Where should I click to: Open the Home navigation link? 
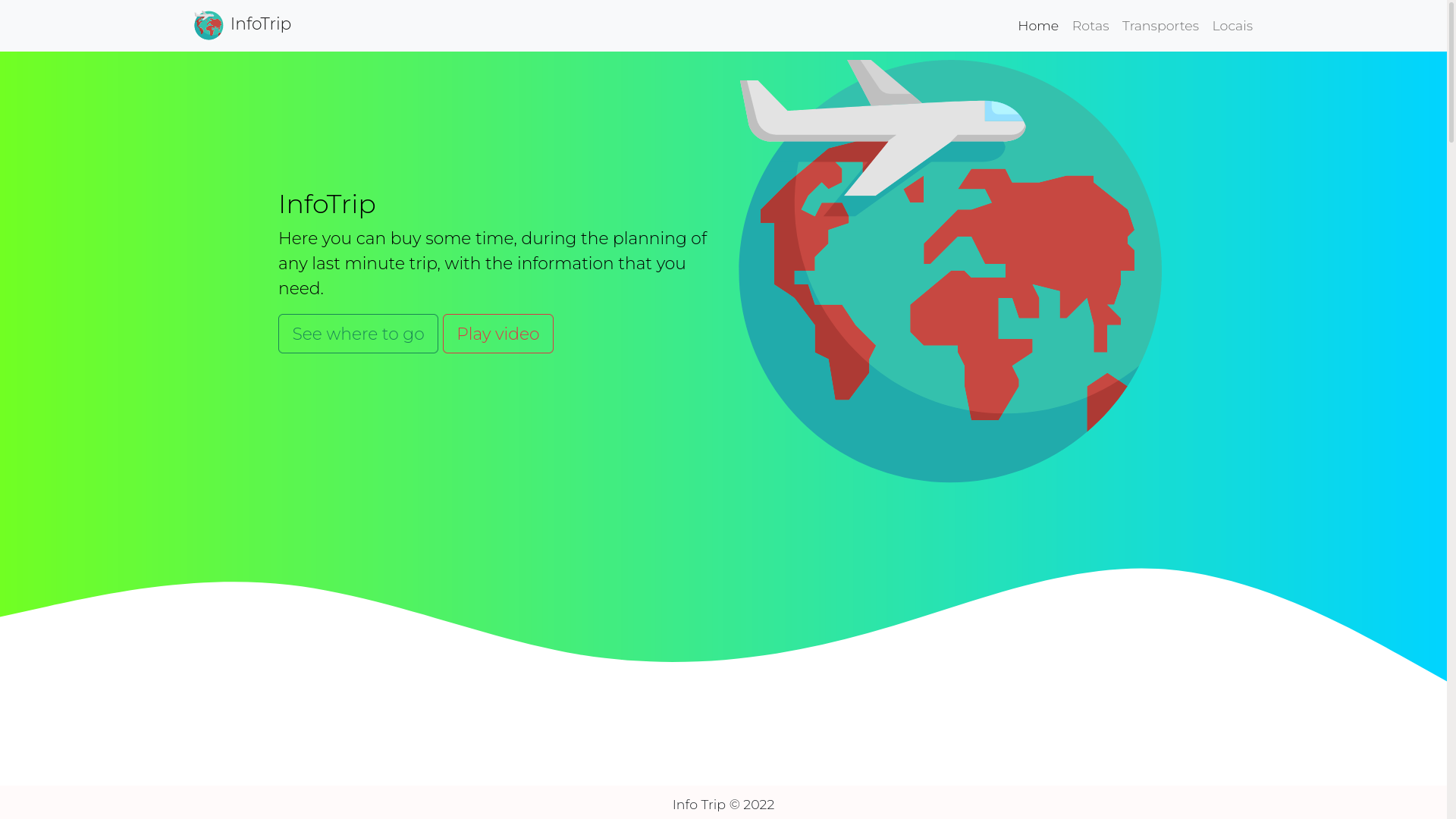(x=1037, y=26)
